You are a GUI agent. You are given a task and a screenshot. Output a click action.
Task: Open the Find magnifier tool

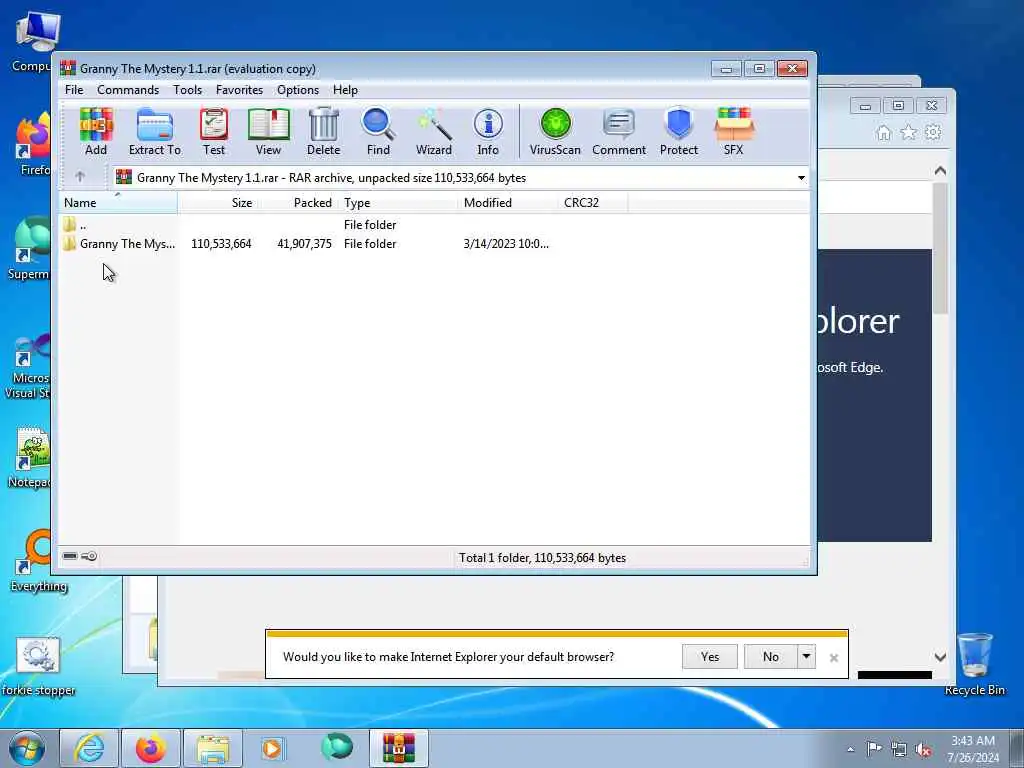tap(378, 131)
